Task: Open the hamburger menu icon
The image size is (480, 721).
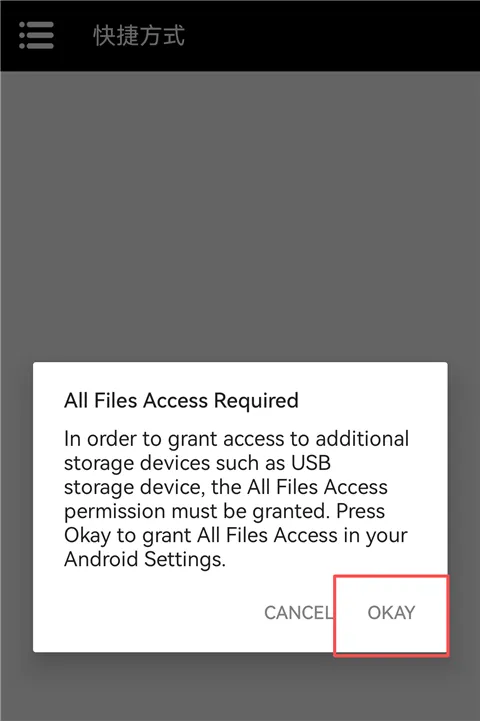Action: (x=36, y=35)
